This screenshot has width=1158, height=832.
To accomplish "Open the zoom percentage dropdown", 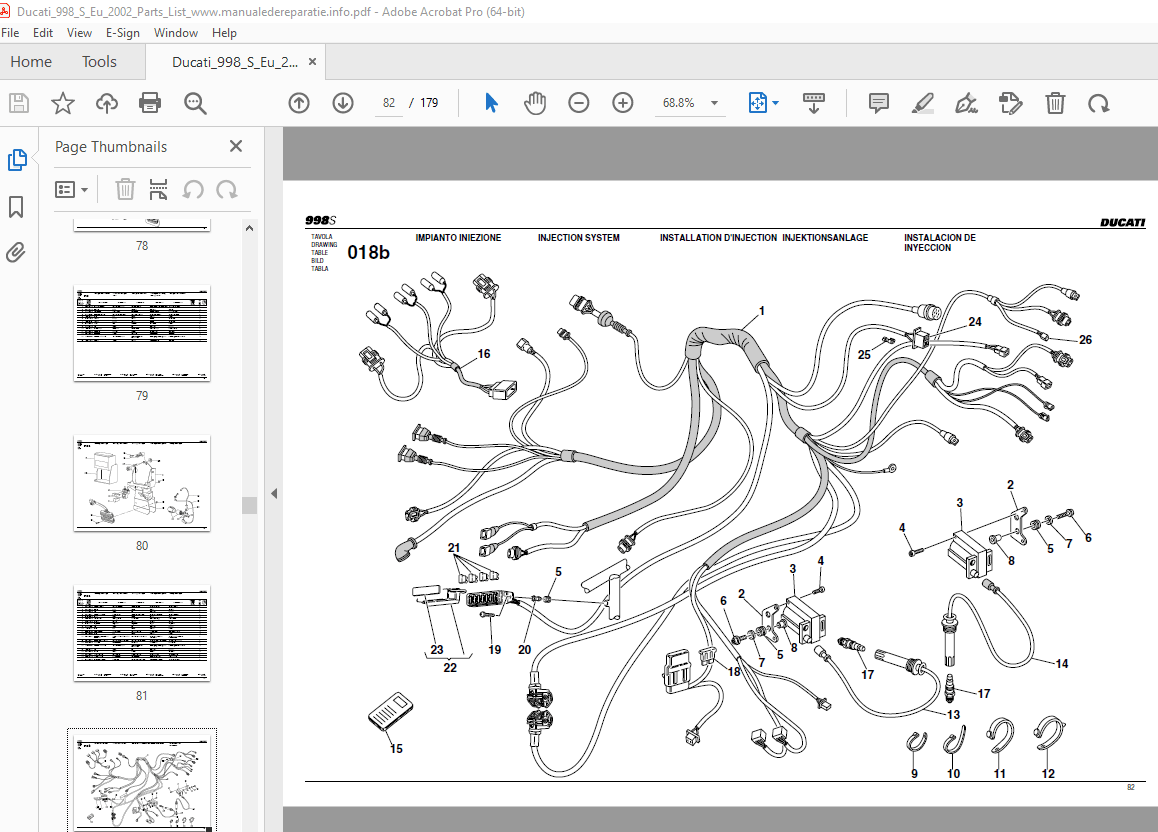I will (713, 102).
